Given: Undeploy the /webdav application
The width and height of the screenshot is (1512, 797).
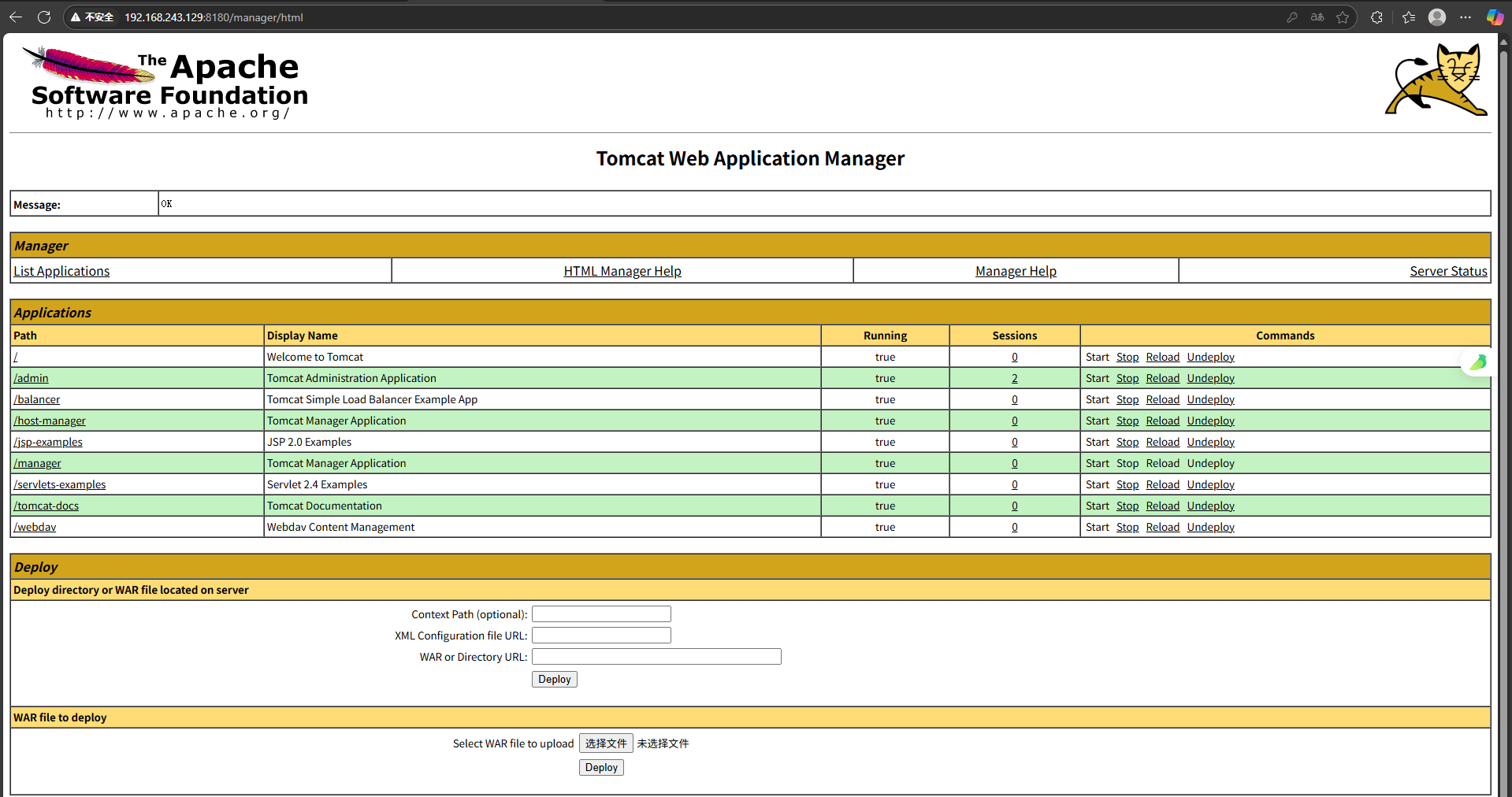Looking at the screenshot, I should click(x=1210, y=527).
